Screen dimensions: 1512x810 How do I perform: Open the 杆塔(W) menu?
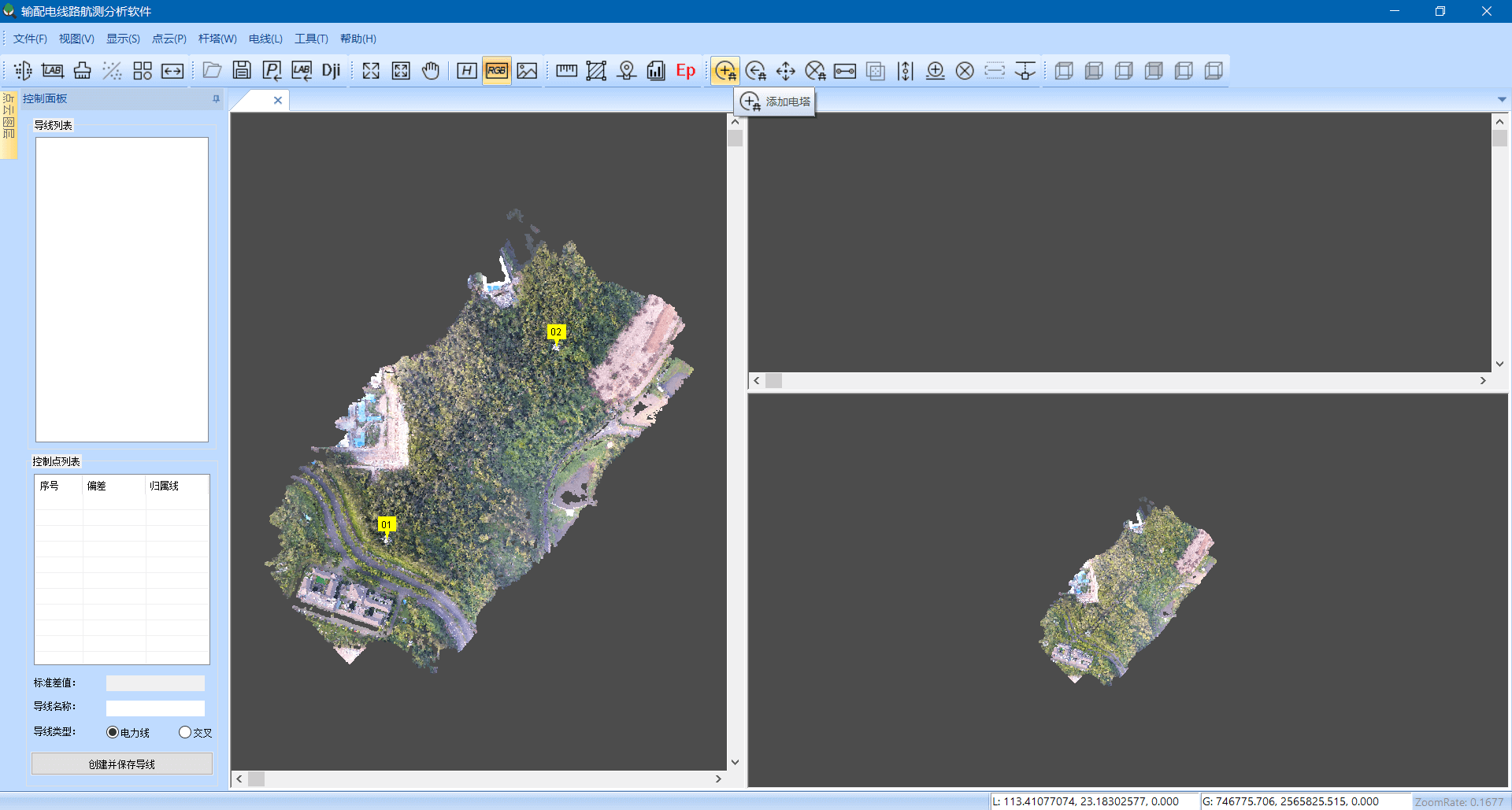217,39
